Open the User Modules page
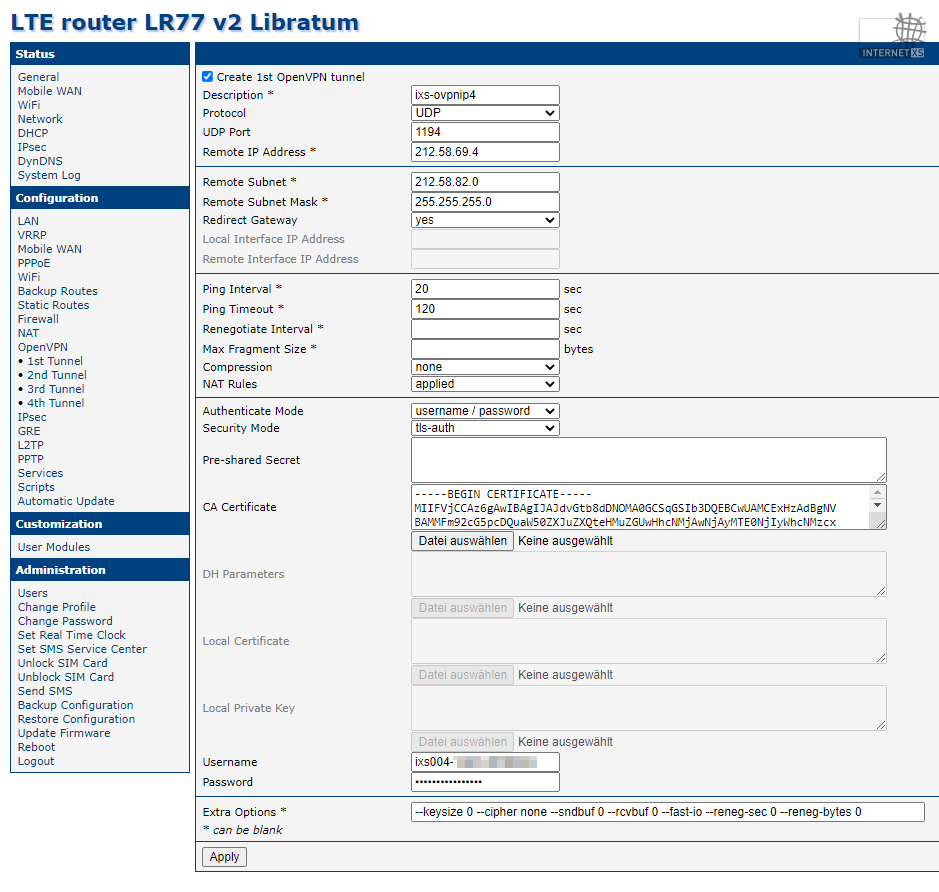The height and width of the screenshot is (892, 939). click(54, 547)
